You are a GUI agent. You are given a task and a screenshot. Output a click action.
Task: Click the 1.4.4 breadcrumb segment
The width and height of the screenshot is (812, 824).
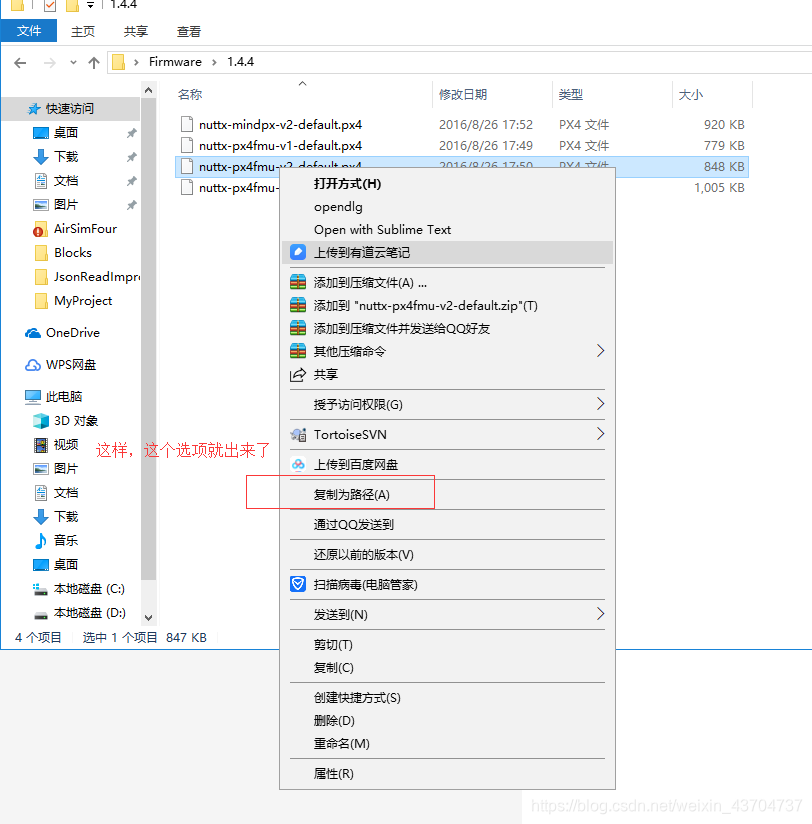[x=240, y=62]
